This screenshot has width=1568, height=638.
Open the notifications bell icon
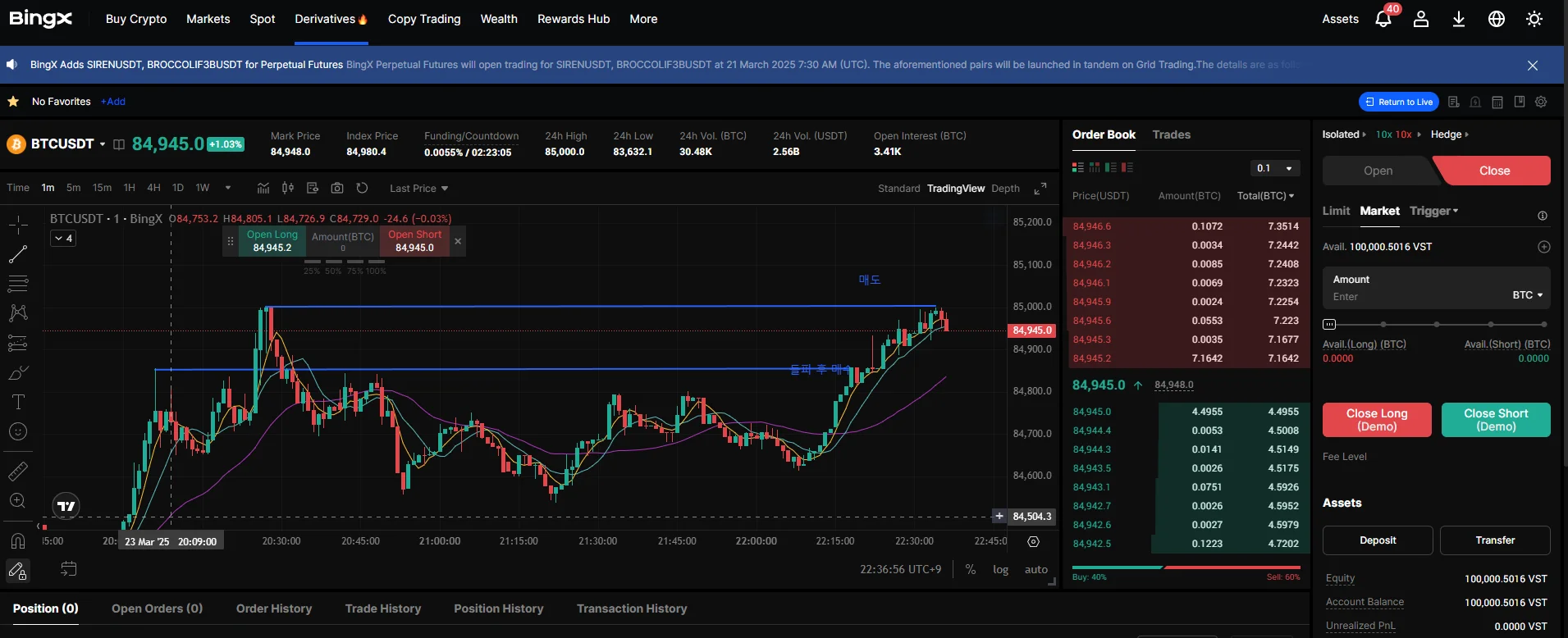tap(1383, 19)
